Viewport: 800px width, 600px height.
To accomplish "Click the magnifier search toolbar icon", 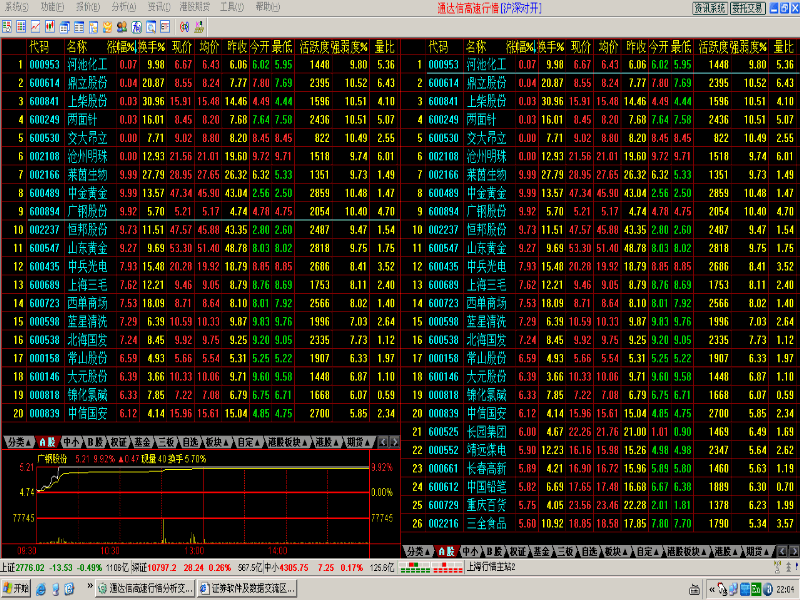I will pyautogui.click(x=151, y=27).
